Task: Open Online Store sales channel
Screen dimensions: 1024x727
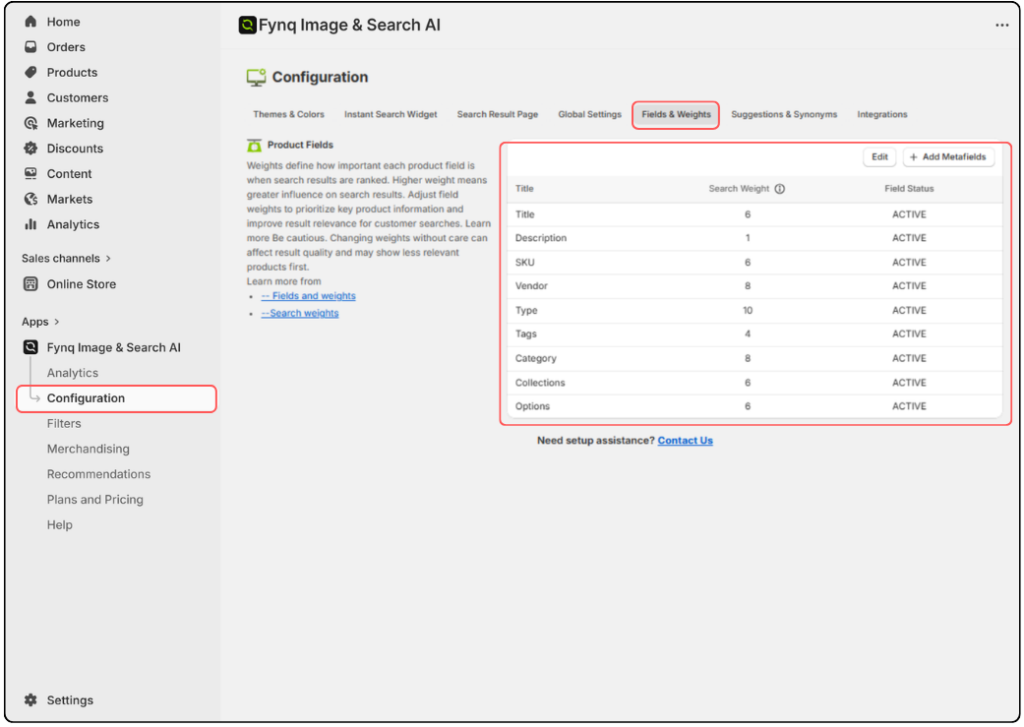Action: (x=81, y=284)
